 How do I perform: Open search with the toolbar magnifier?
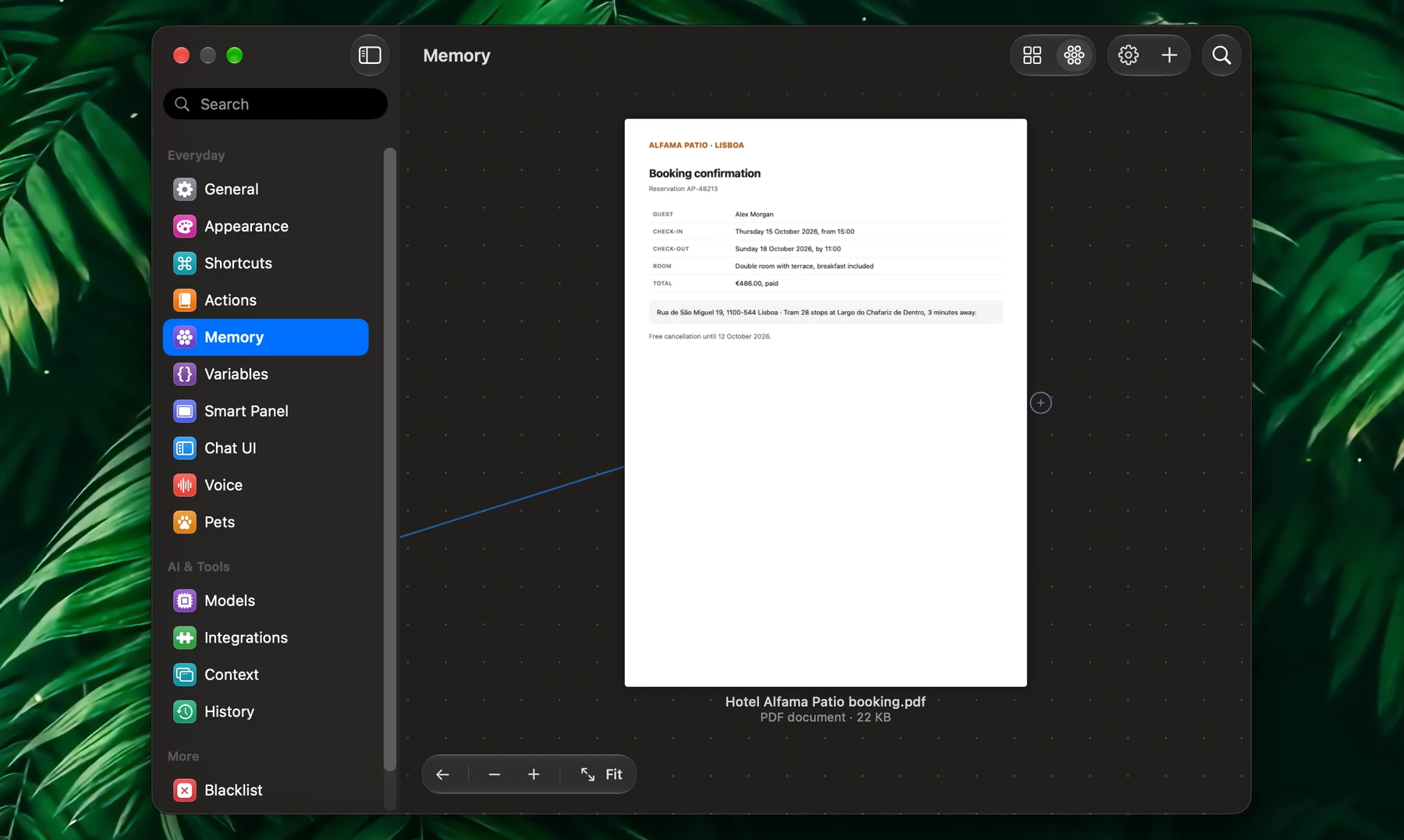(x=1221, y=55)
